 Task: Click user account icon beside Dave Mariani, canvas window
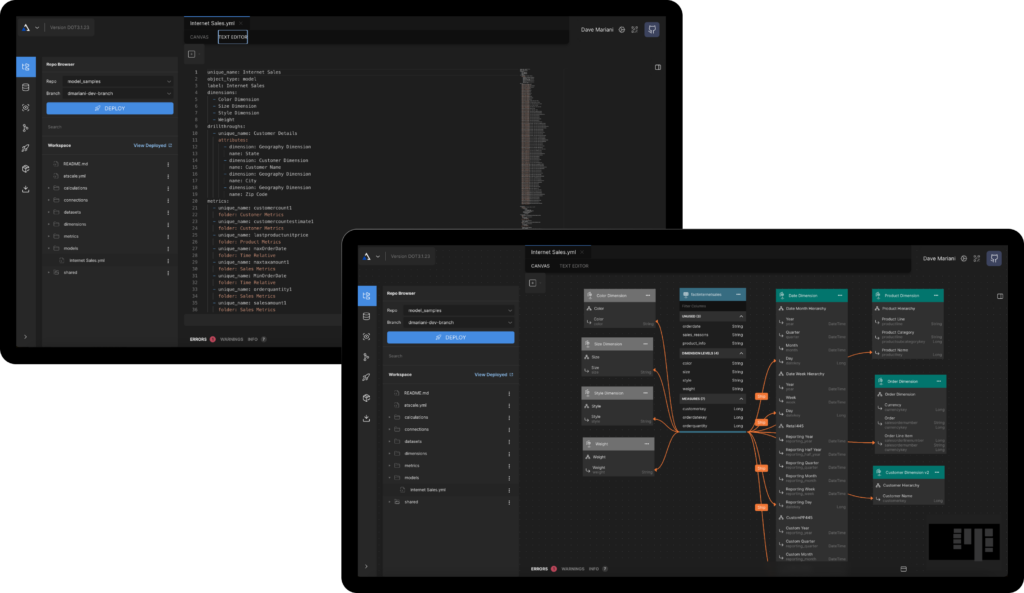point(964,259)
